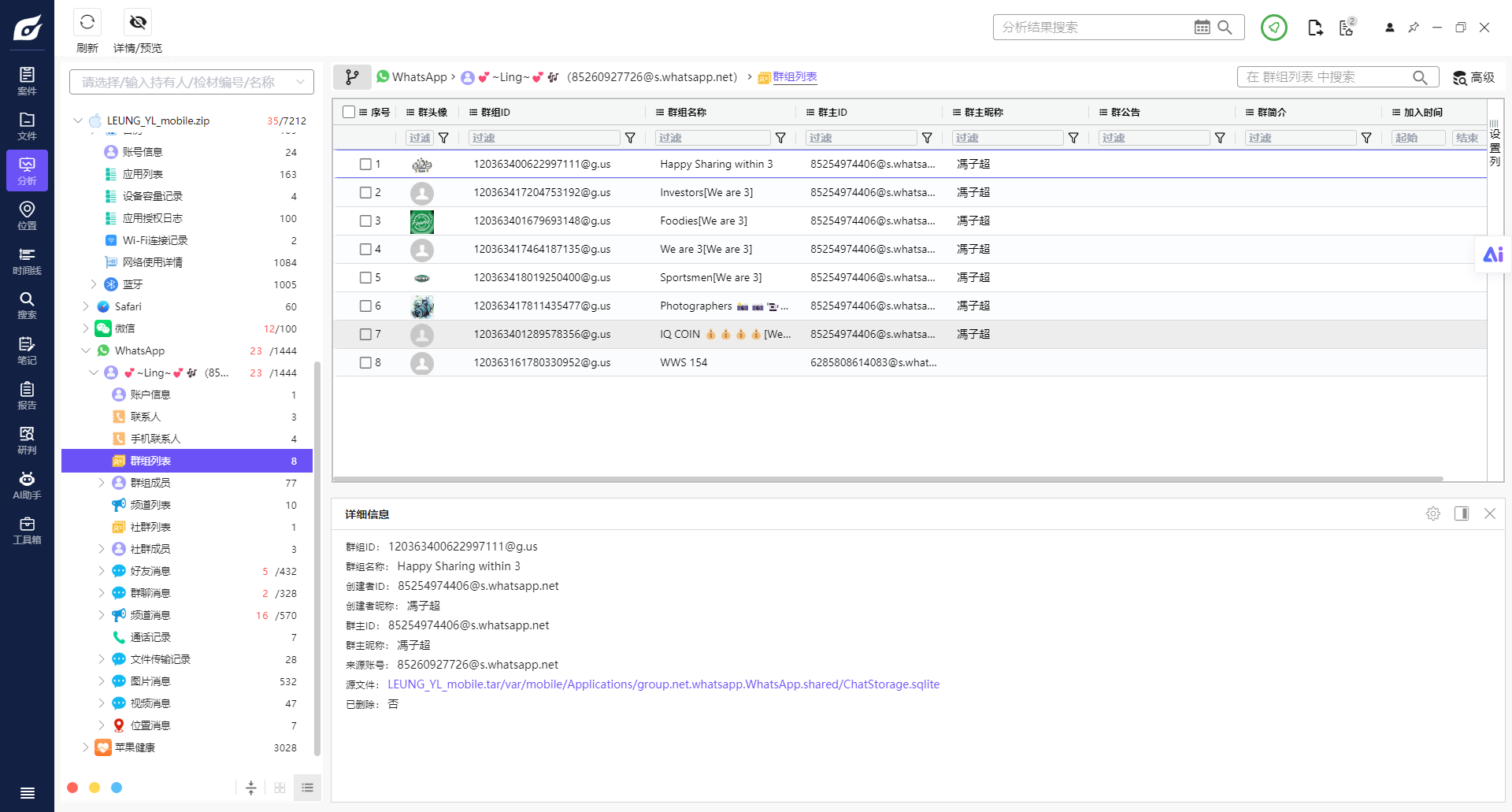The height and width of the screenshot is (812, 1512).
Task: Collapse the LEUNG_YL_mobile.zip tree node
Action: 77,121
